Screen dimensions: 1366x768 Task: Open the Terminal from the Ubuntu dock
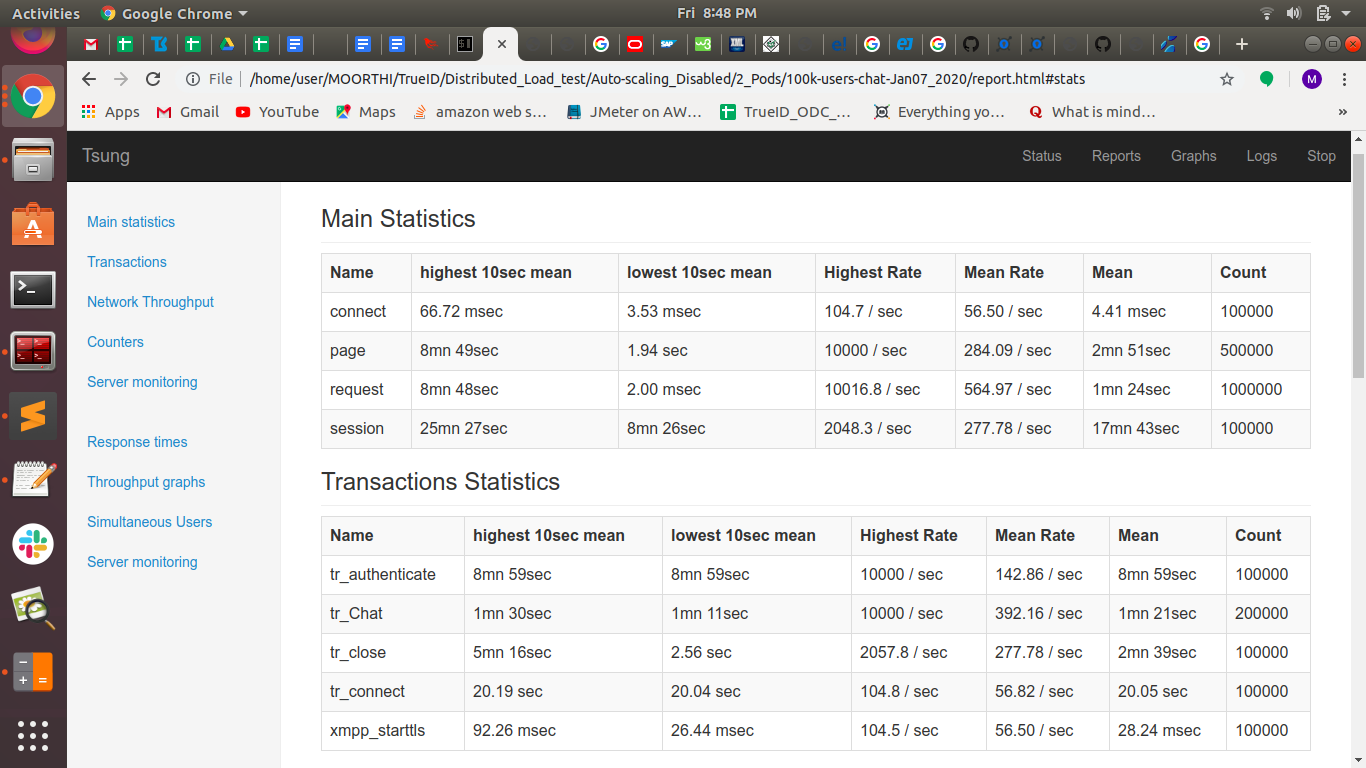point(33,290)
